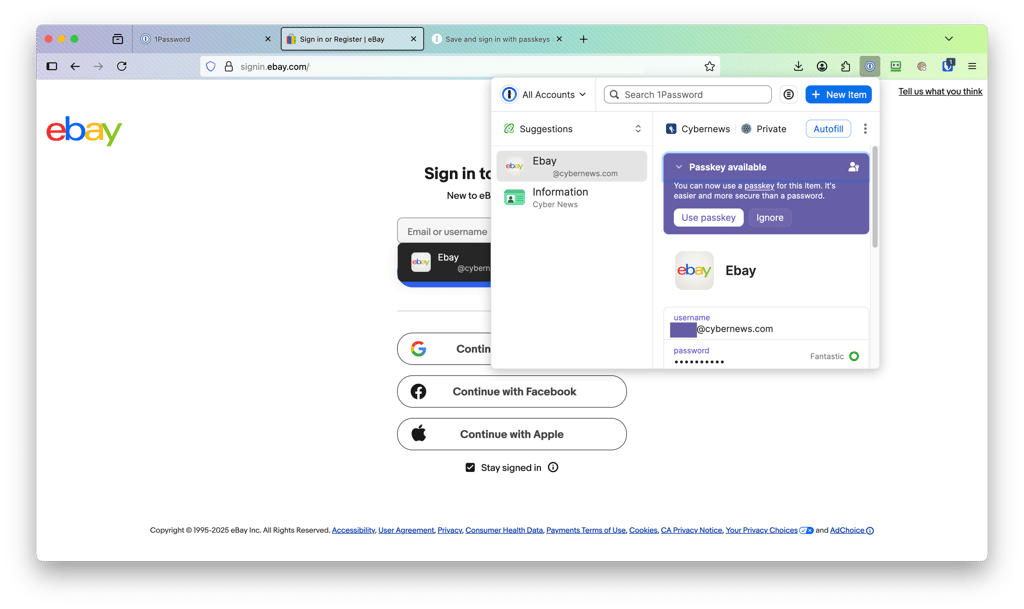Open the three-dot item options menu
This screenshot has height=609, width=1024.
(x=865, y=129)
